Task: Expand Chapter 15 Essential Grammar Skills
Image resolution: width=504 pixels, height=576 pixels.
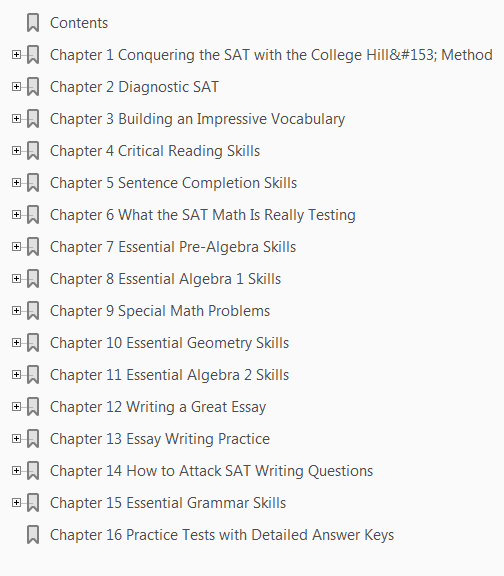Action: 16,502
